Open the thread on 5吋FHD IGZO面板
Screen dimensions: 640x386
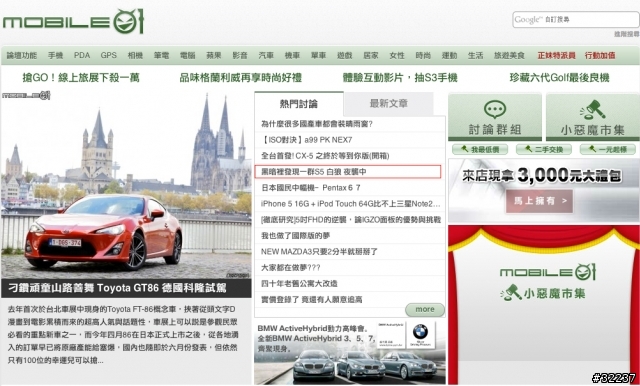[x=351, y=220]
